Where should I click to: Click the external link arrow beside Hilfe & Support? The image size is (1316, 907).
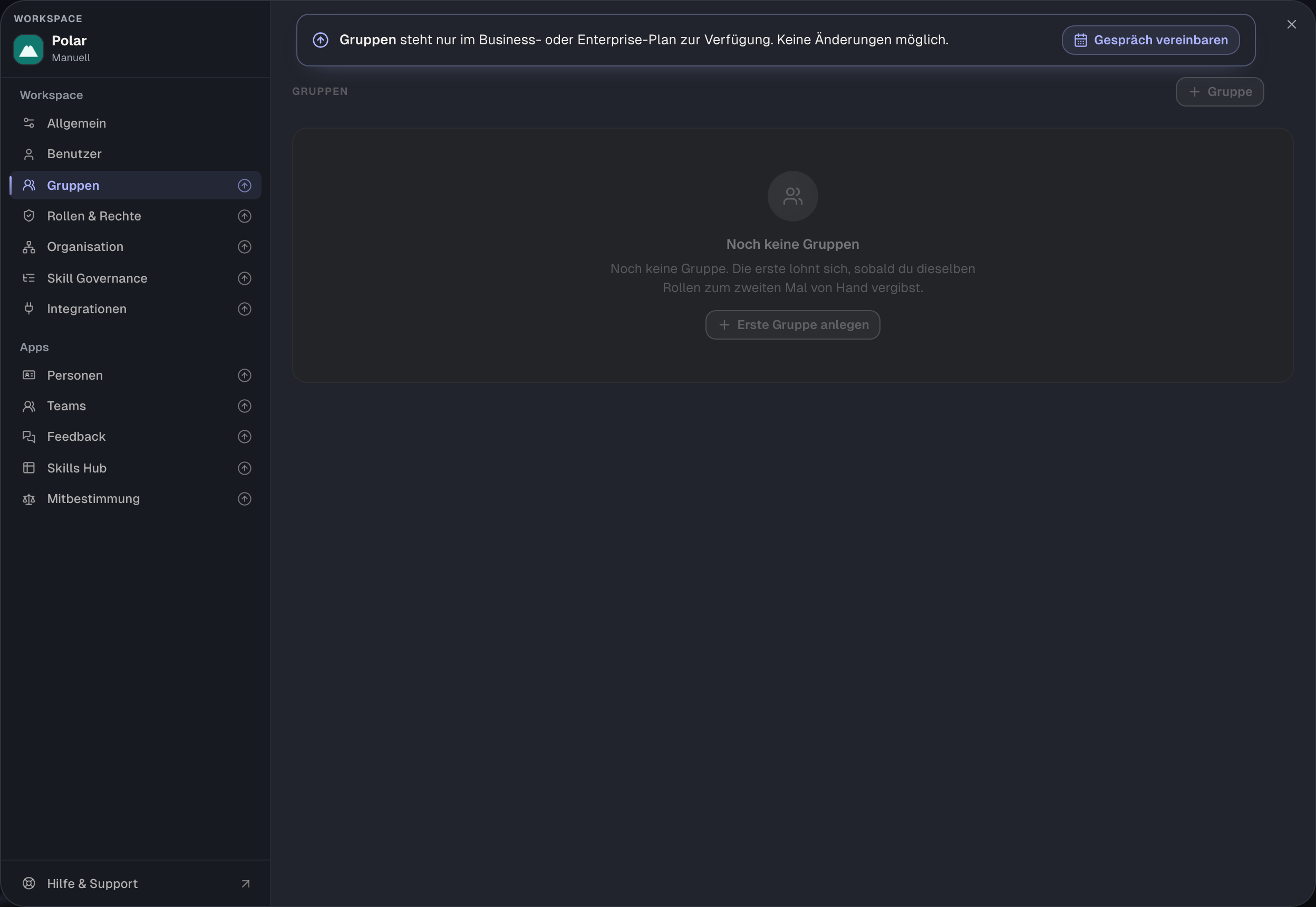(x=246, y=884)
